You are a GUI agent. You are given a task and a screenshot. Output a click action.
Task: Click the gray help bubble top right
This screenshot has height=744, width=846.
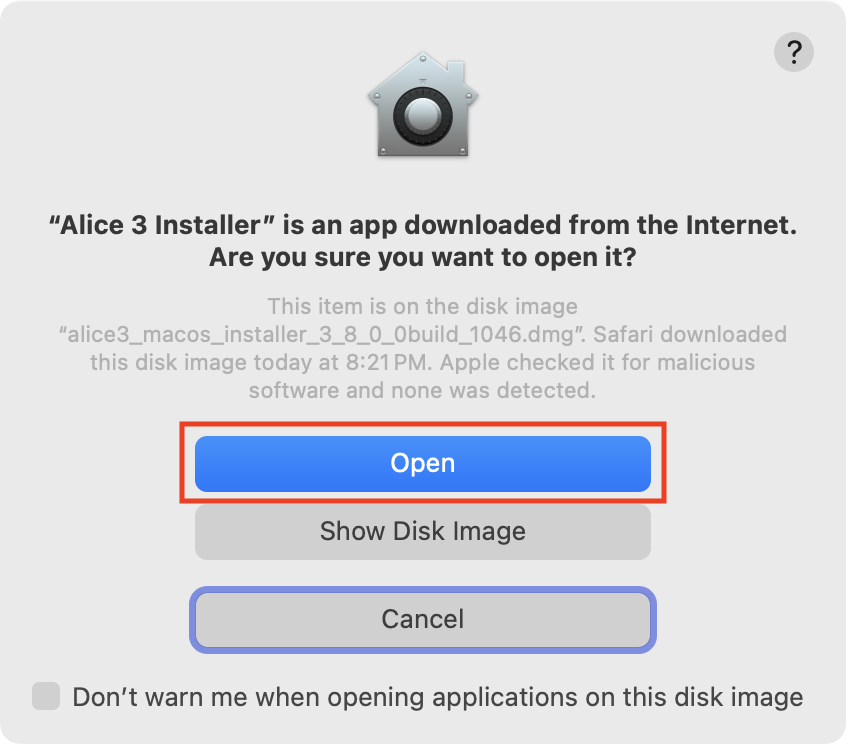tap(794, 52)
